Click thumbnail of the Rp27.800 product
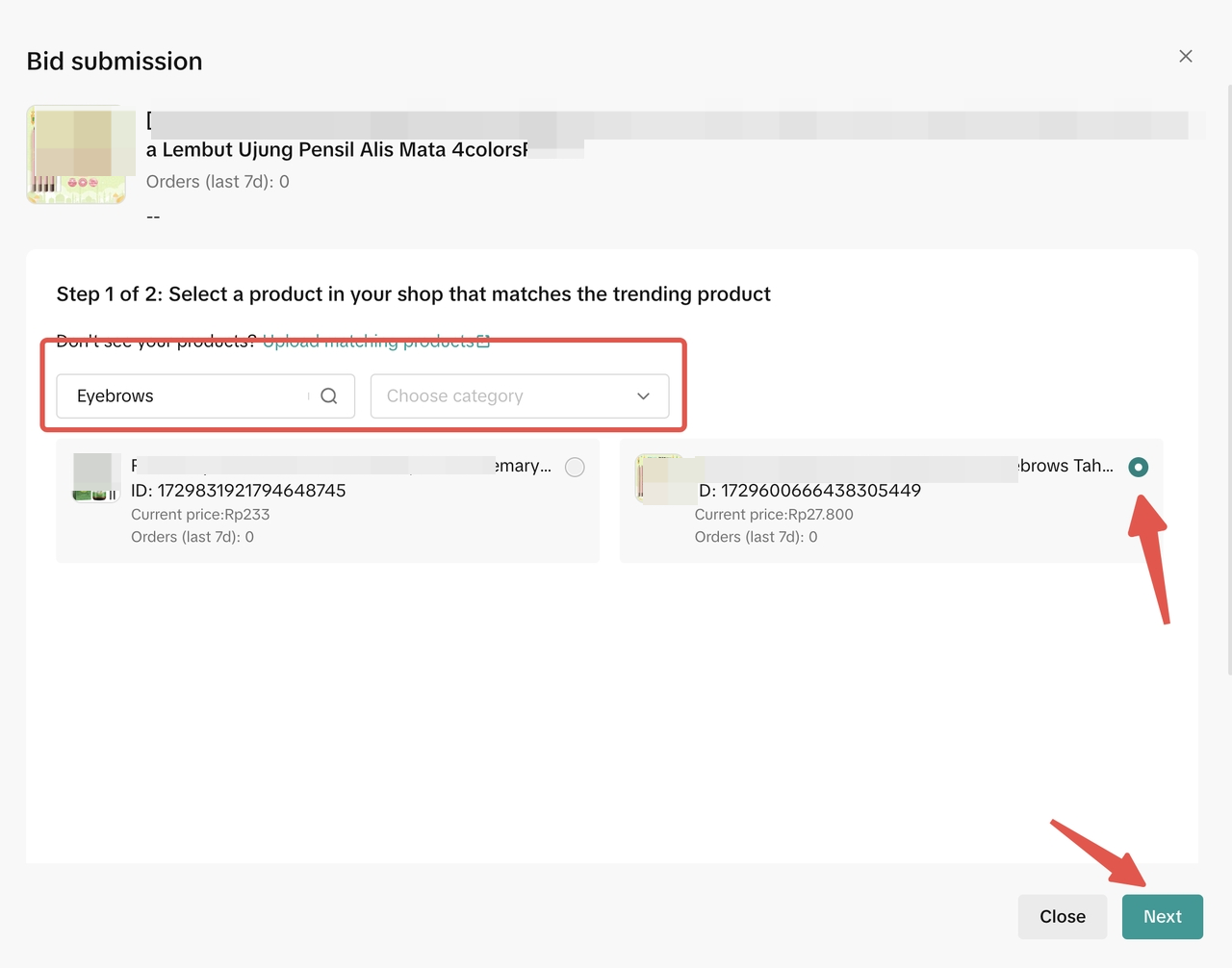The height and width of the screenshot is (968, 1232). [x=660, y=479]
